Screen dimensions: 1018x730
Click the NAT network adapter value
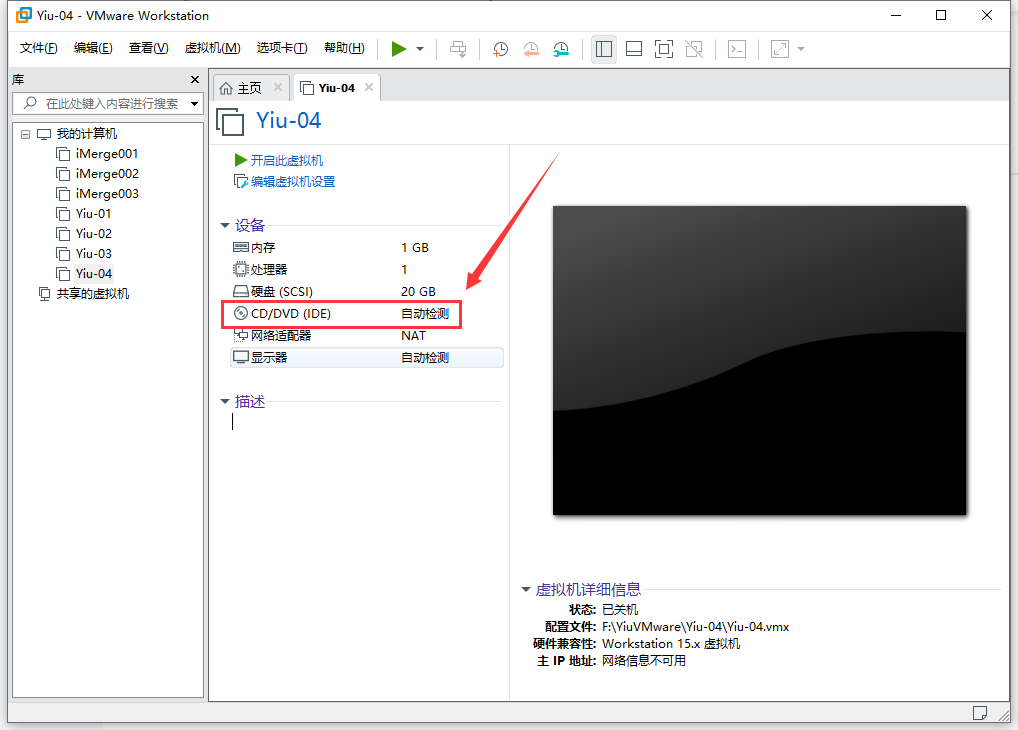coord(414,336)
